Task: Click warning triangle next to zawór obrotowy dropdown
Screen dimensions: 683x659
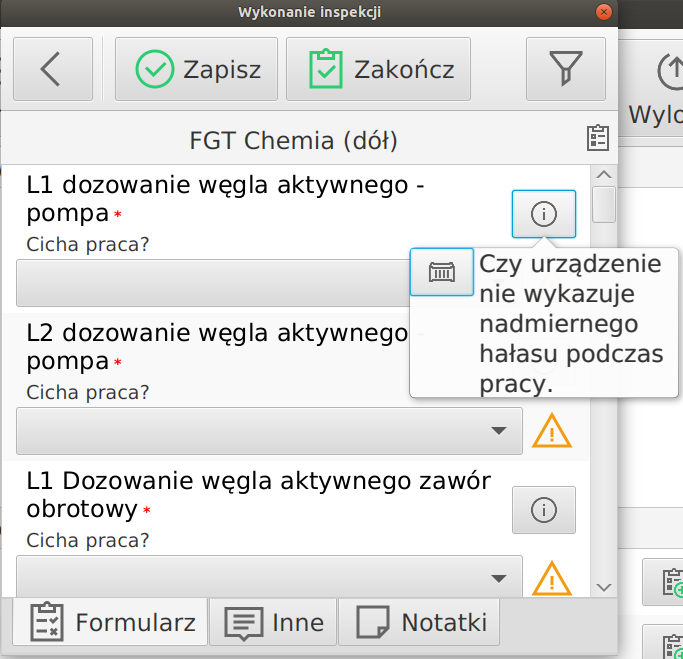Action: tap(551, 578)
